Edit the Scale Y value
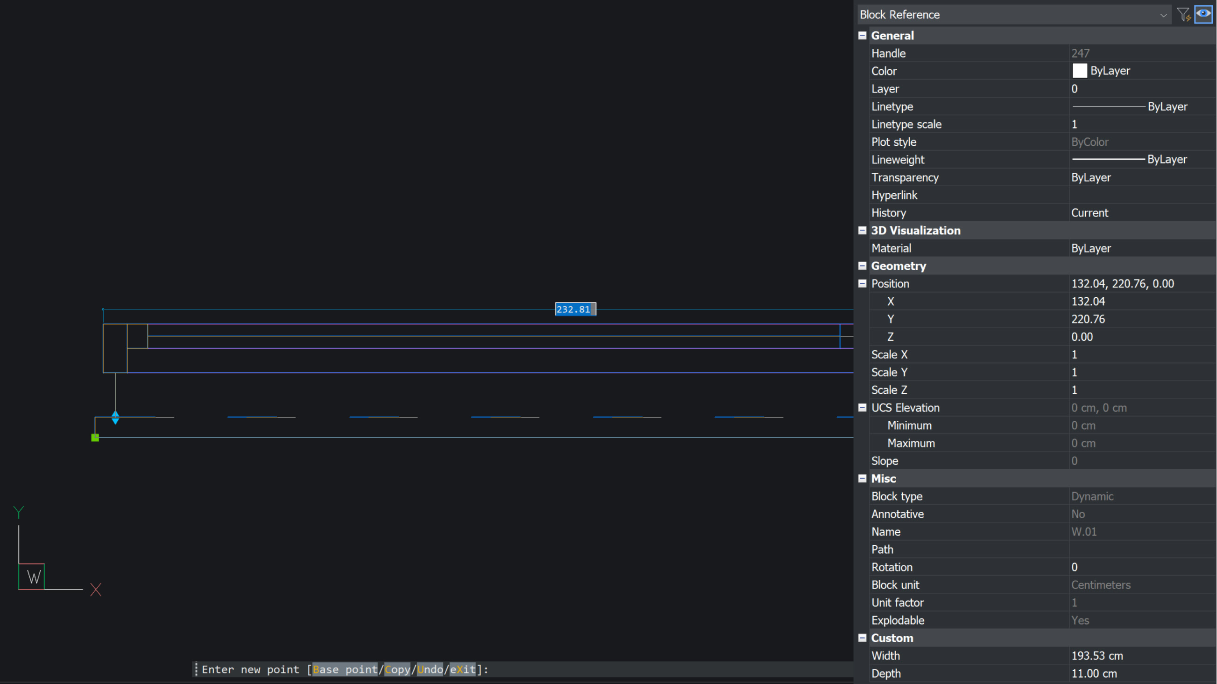This screenshot has height=684, width=1217. pos(1142,373)
